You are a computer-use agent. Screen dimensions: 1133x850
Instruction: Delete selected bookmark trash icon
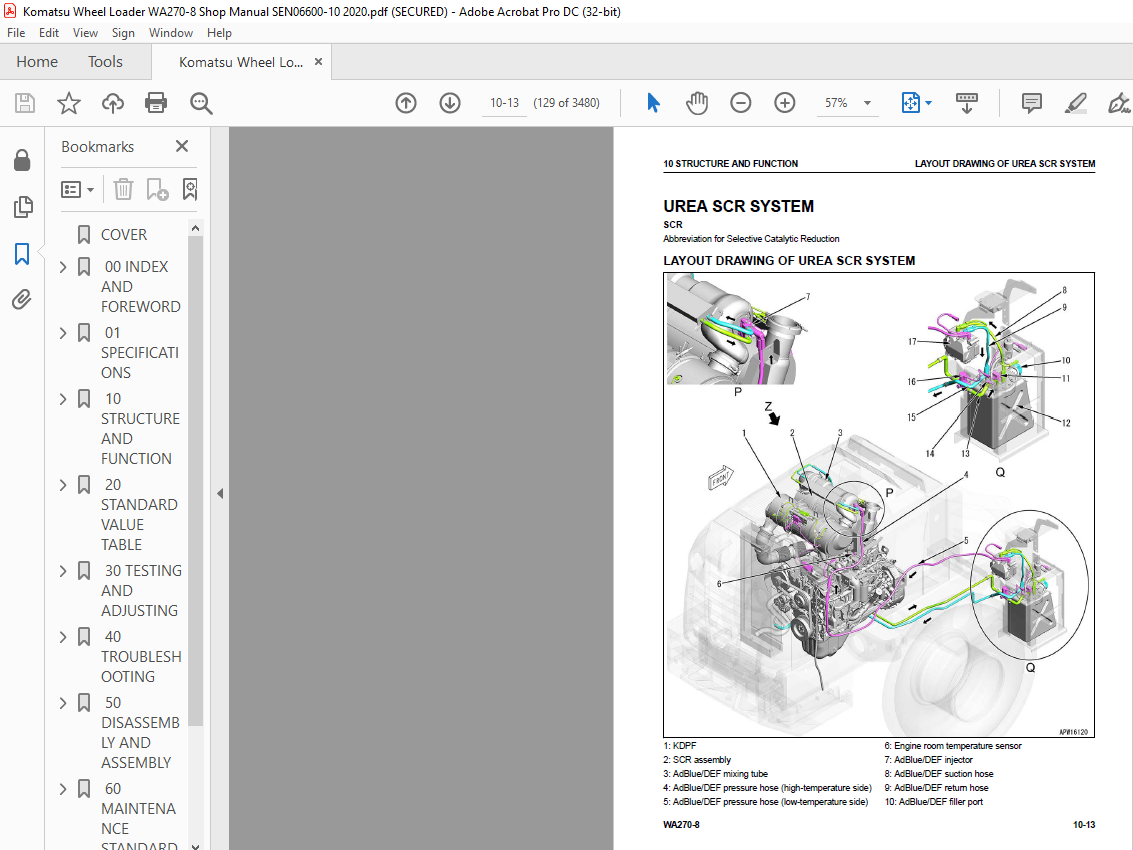[x=124, y=189]
